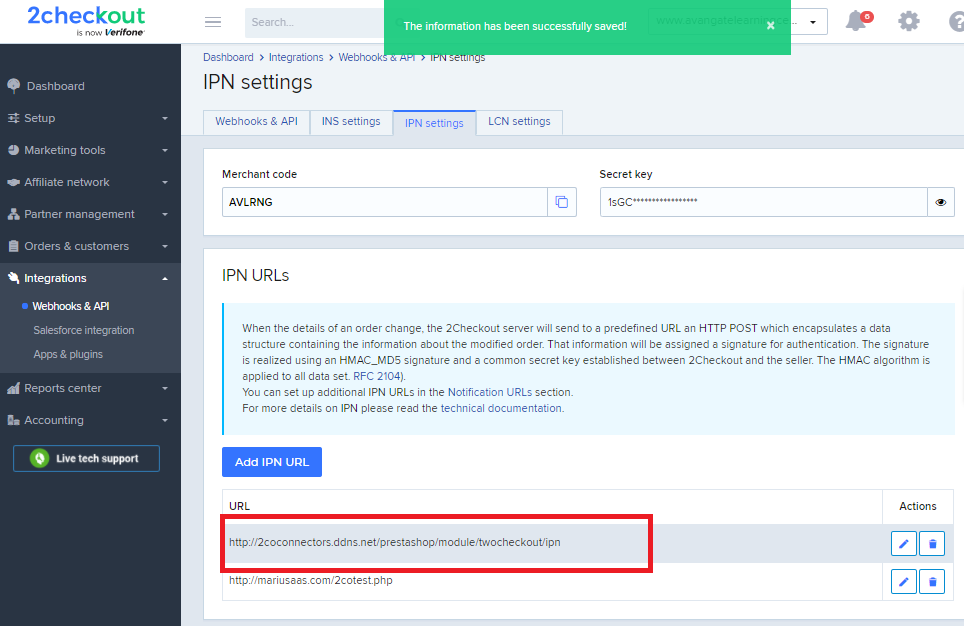The width and height of the screenshot is (964, 626).
Task: Expand the Orders & customers arrow
Action: (x=165, y=246)
